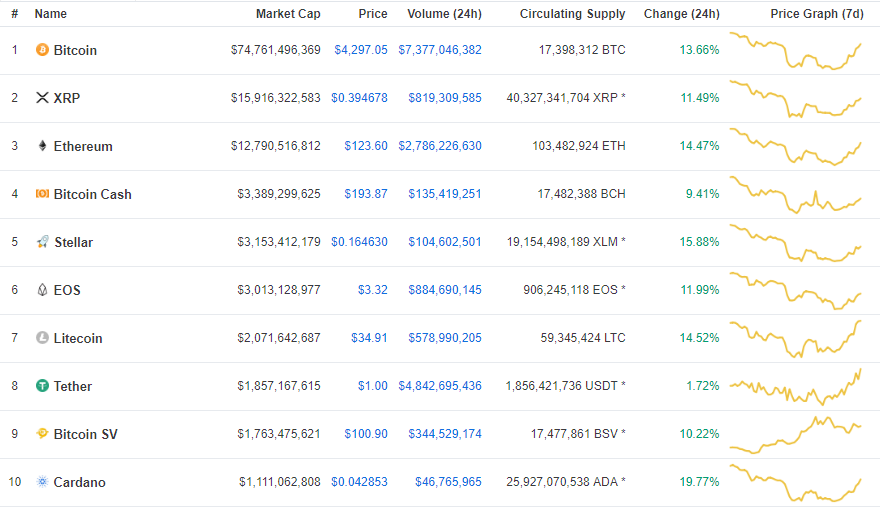Sort by Market Cap column header
Screen dimensions: 880x508
pyautogui.click(x=288, y=14)
